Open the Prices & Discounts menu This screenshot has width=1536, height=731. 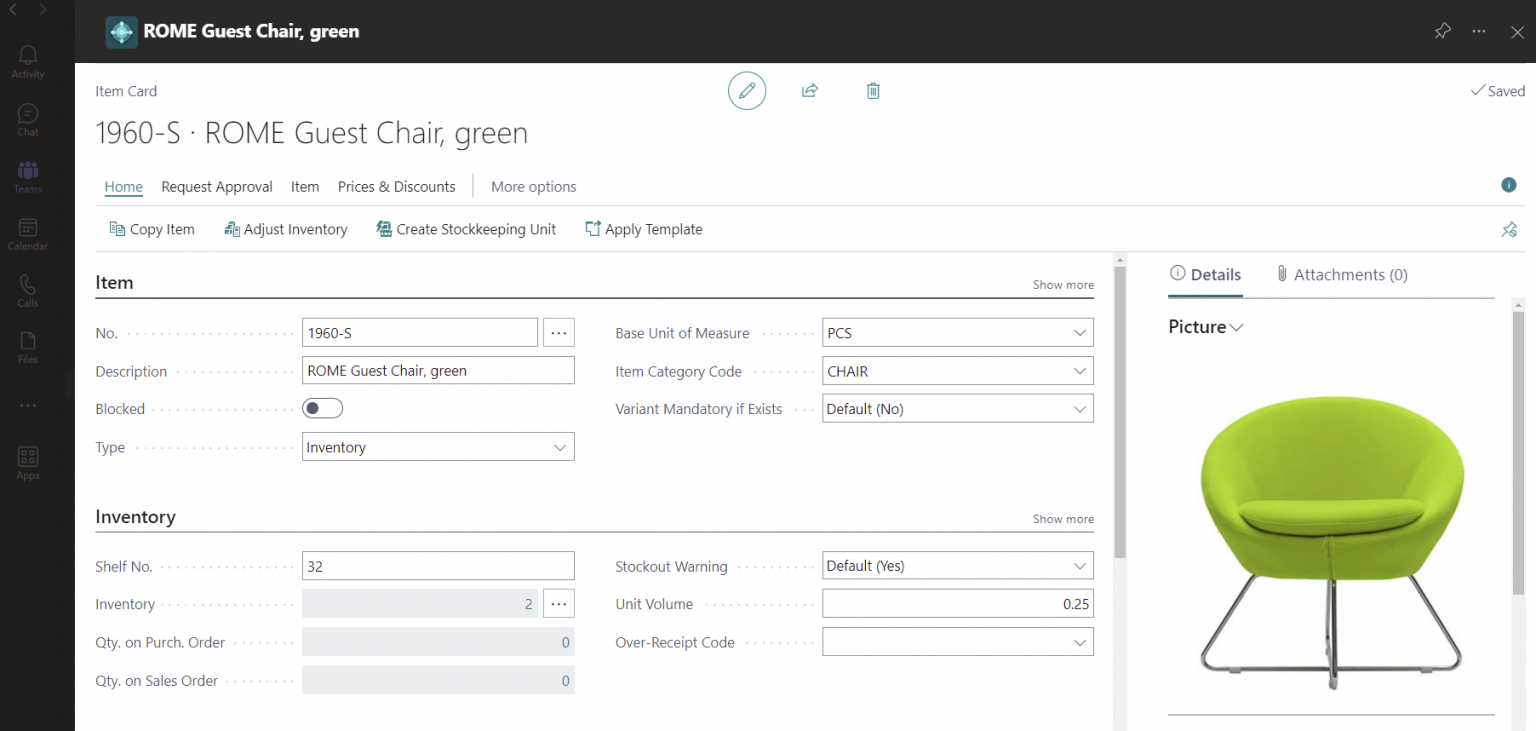point(396,187)
